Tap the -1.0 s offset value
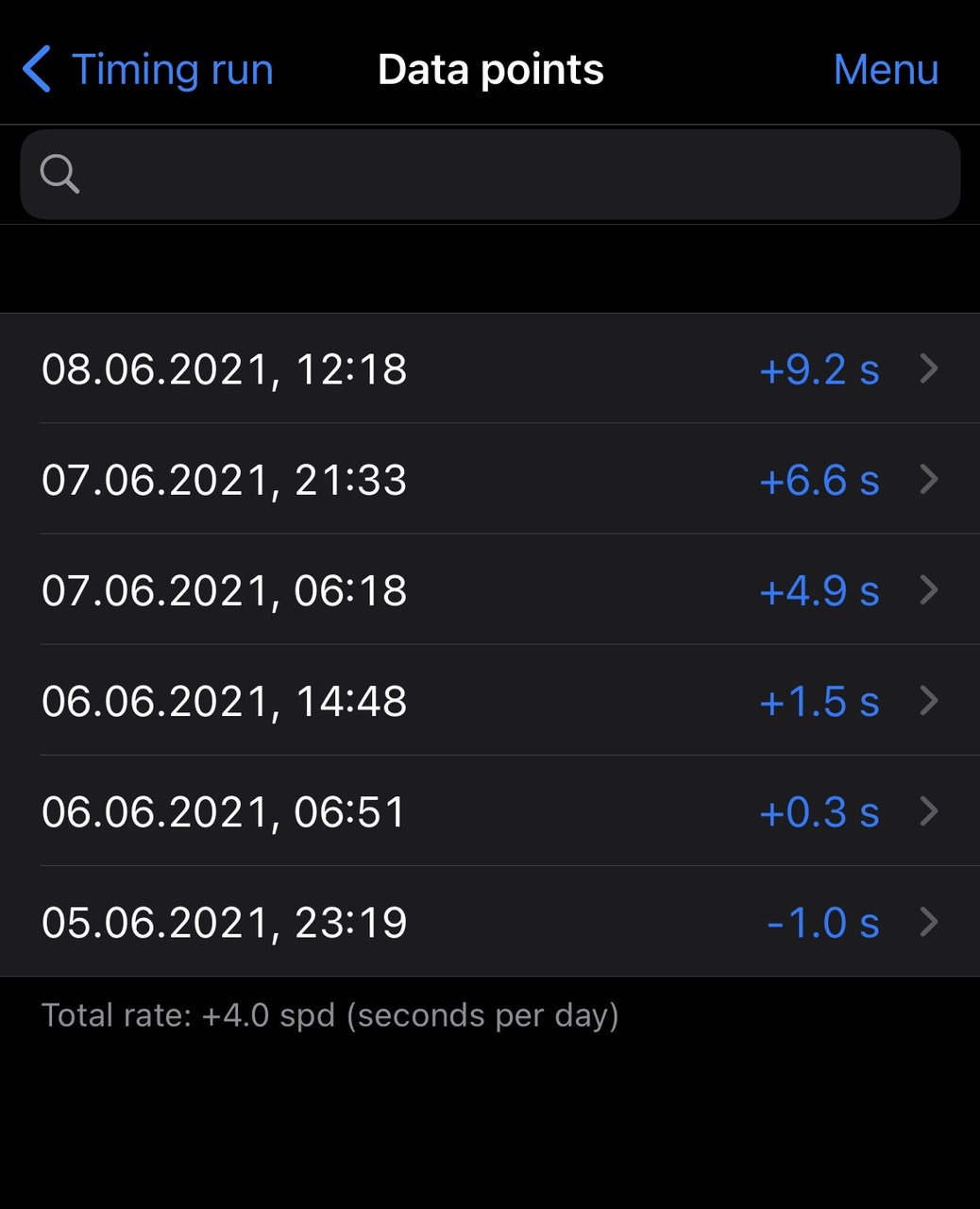Image resolution: width=980 pixels, height=1209 pixels. pyautogui.click(x=822, y=922)
